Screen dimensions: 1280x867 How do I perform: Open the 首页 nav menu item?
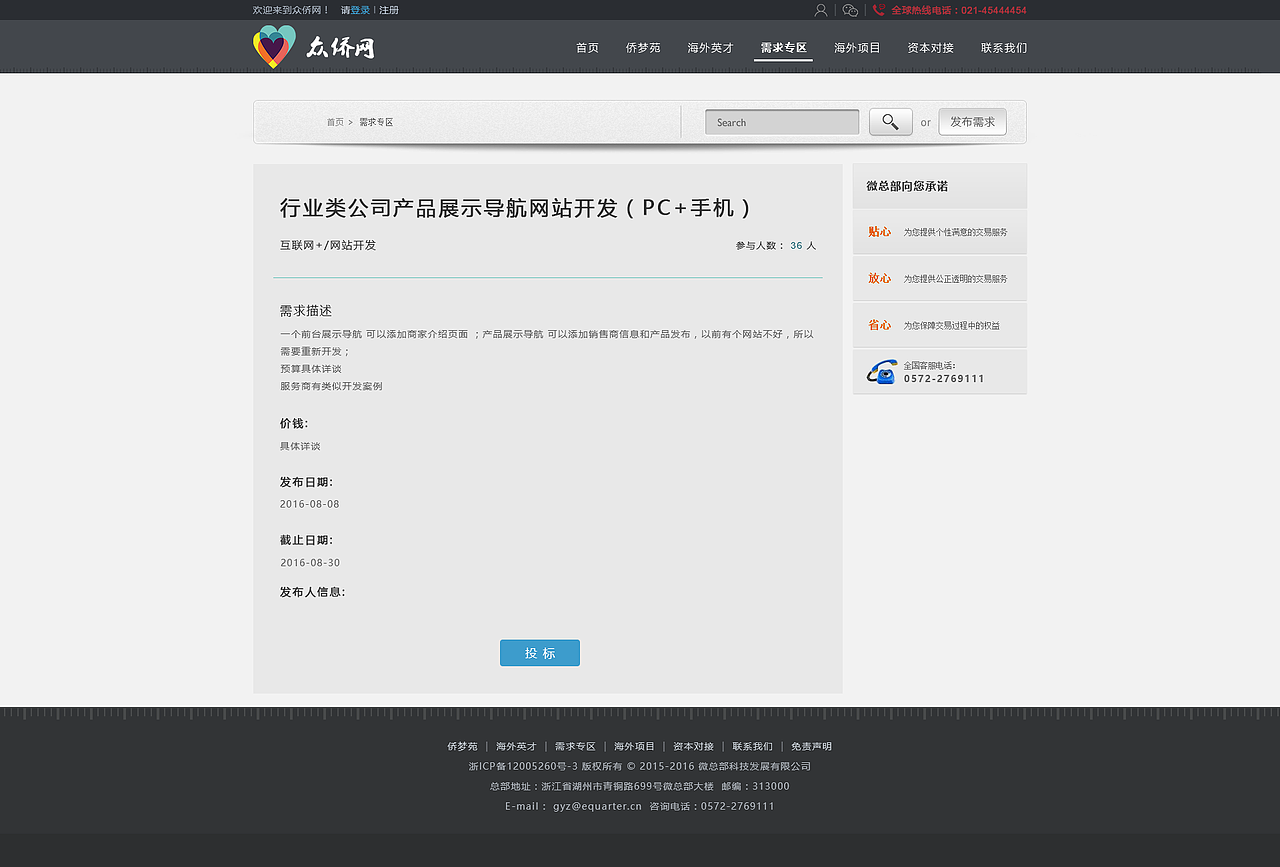(x=588, y=48)
